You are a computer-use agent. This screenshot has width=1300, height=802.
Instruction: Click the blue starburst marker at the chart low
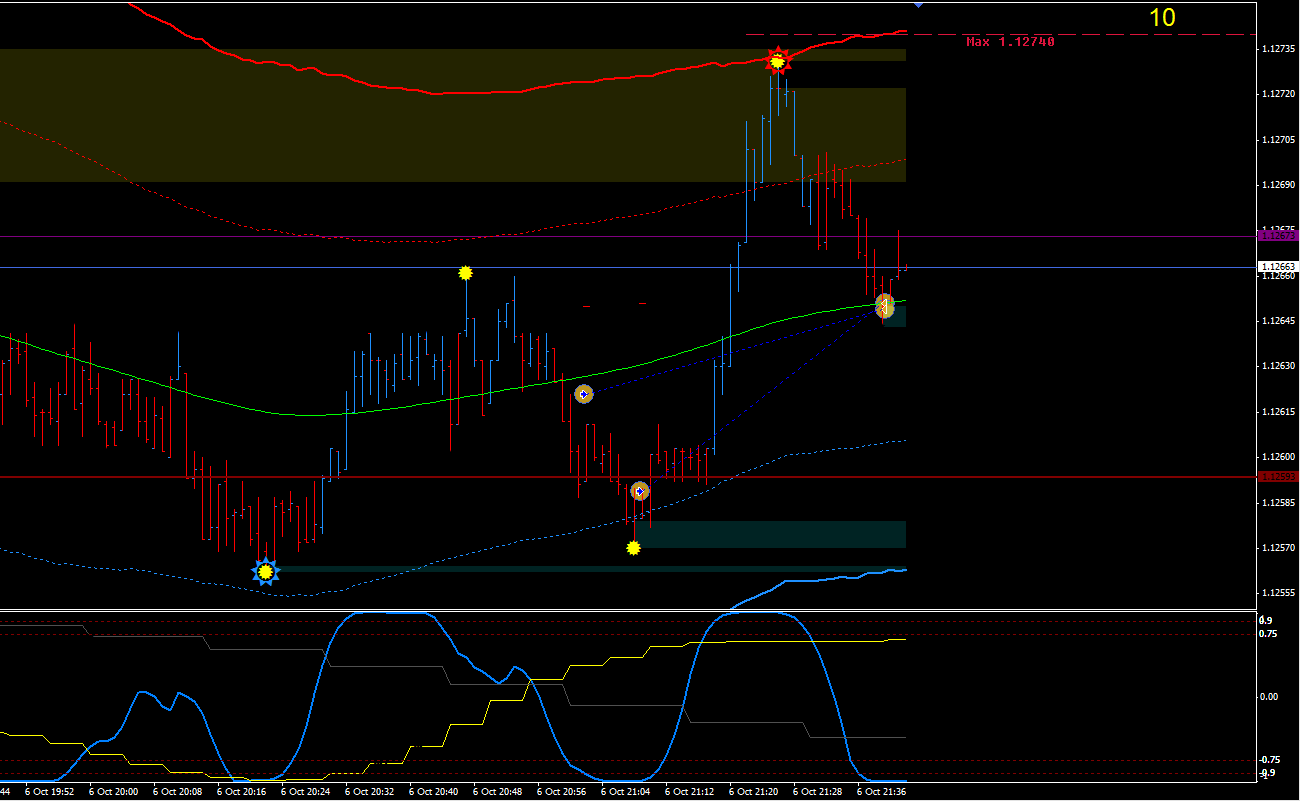pyautogui.click(x=265, y=572)
